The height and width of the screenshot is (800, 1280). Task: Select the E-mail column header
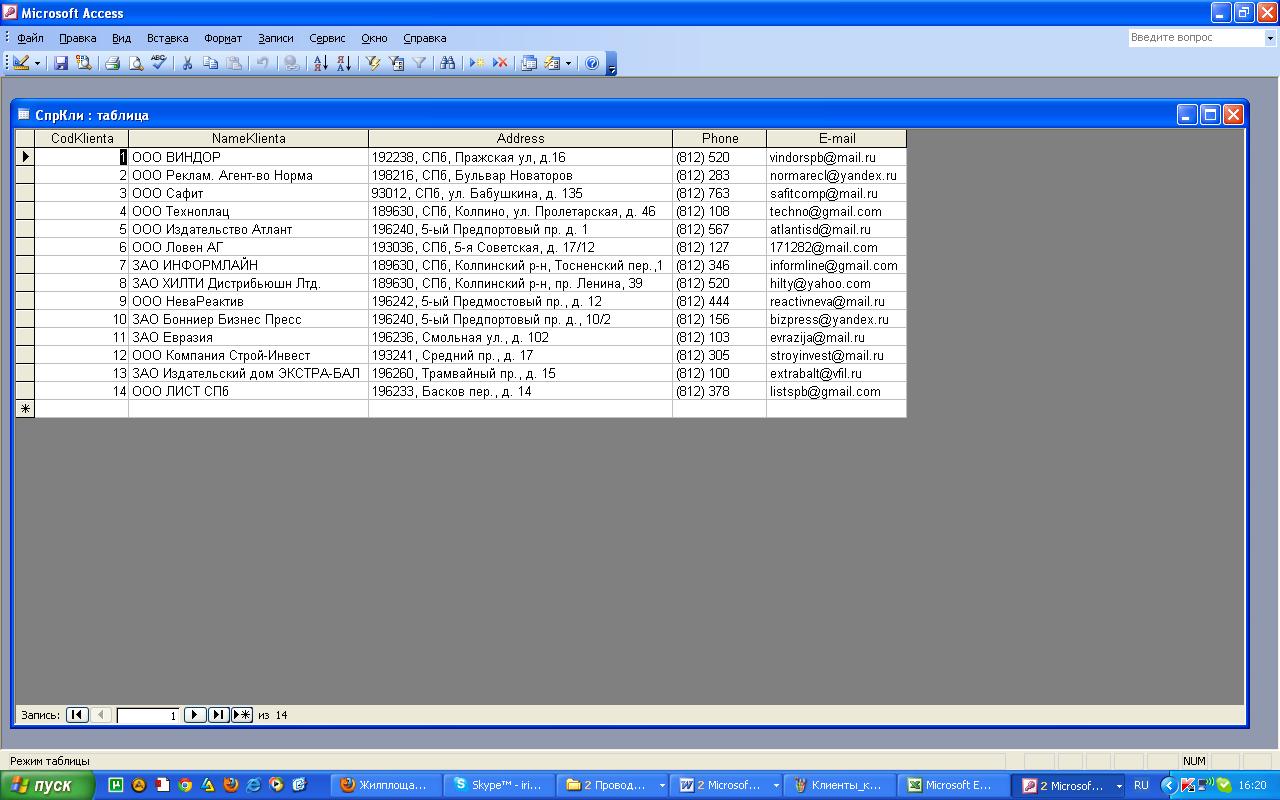tap(837, 139)
